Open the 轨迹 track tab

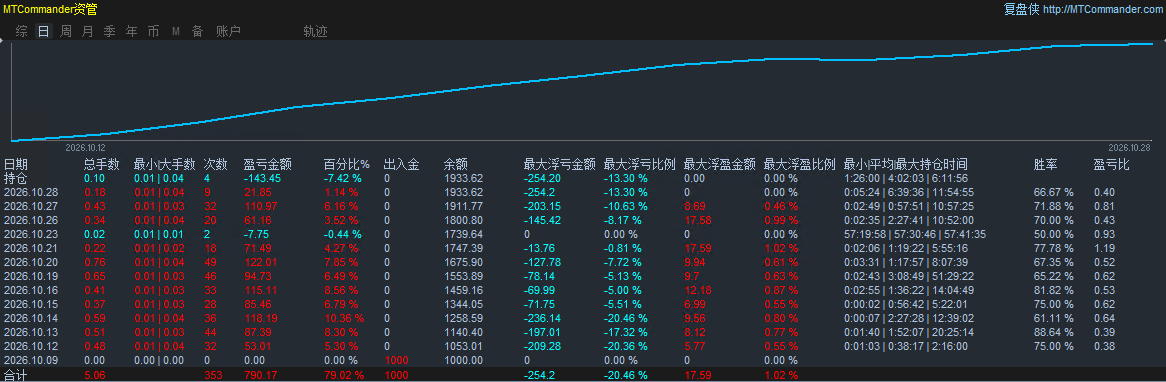(x=315, y=31)
